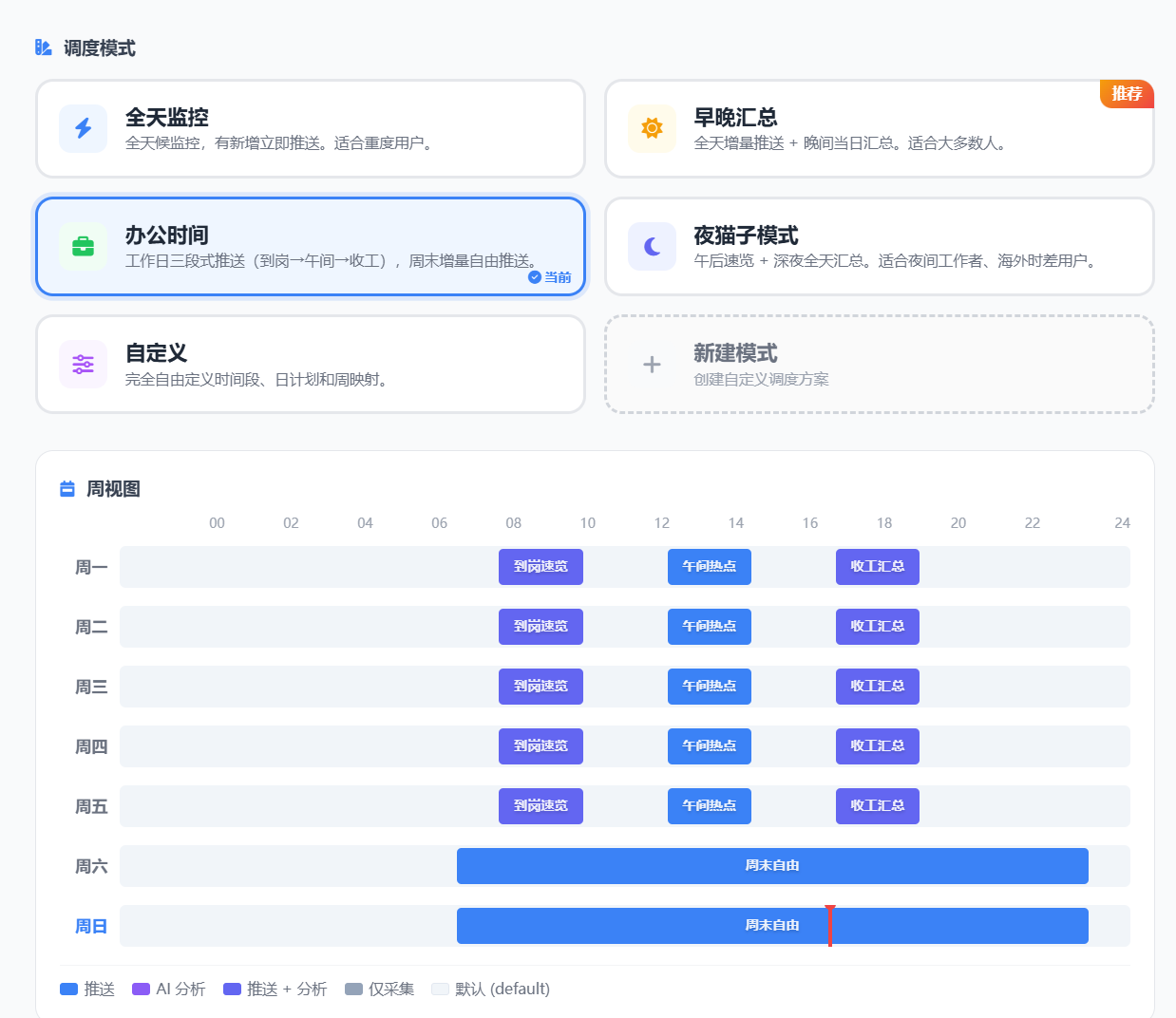Click the lightning icon on the 全天监控 card

(x=83, y=128)
